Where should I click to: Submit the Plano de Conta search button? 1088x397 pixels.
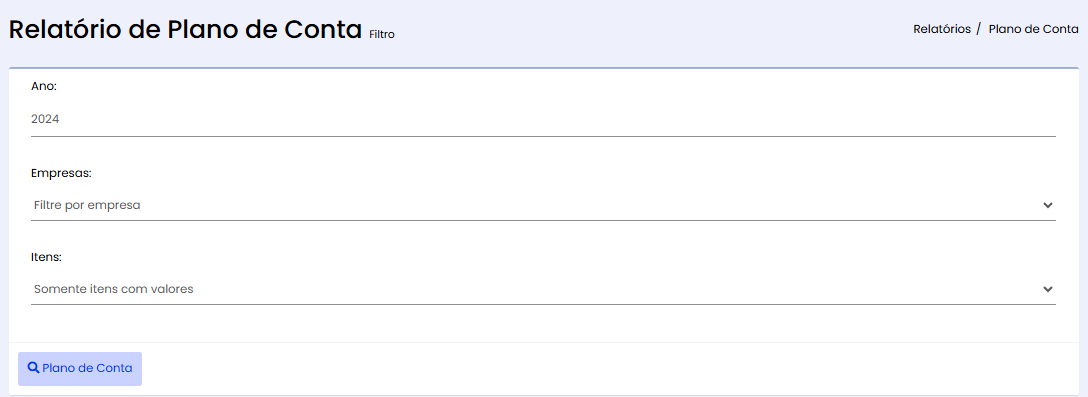80,369
